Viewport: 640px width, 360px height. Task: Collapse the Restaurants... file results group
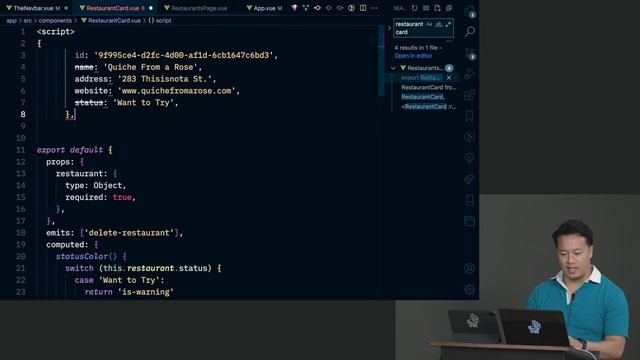[x=393, y=68]
